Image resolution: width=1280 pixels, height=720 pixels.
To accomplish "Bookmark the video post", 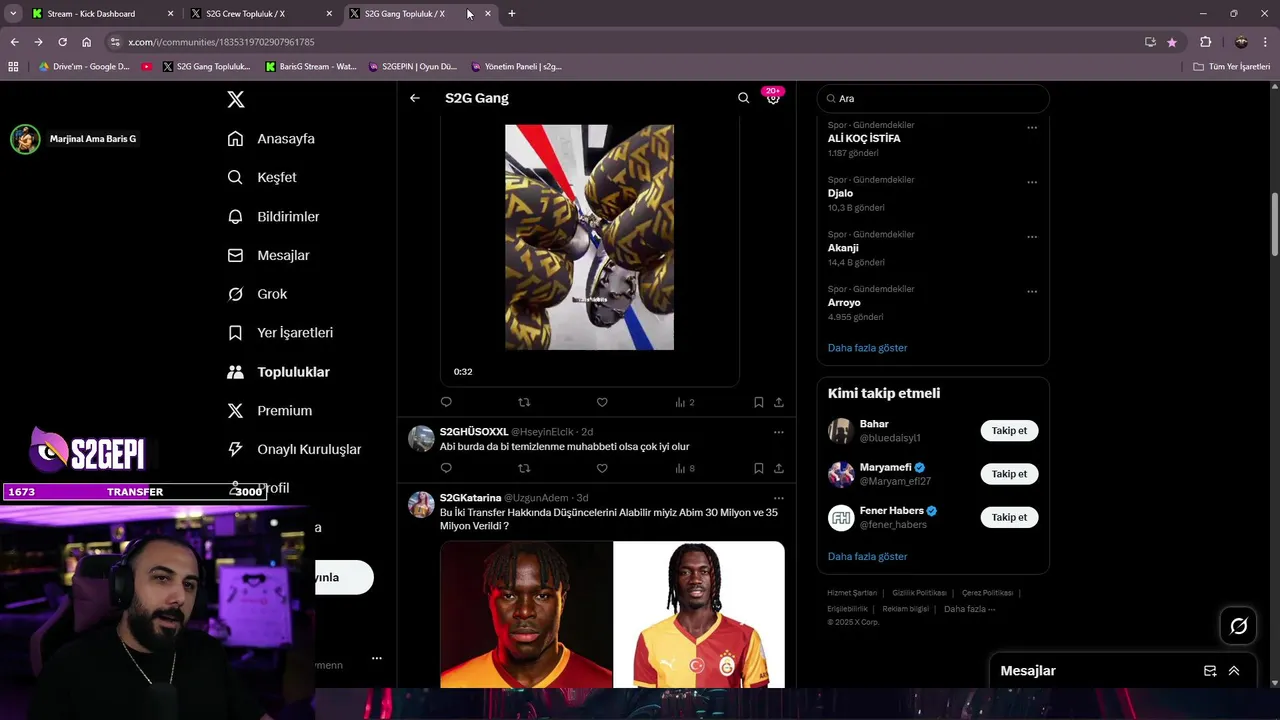I will pyautogui.click(x=759, y=402).
